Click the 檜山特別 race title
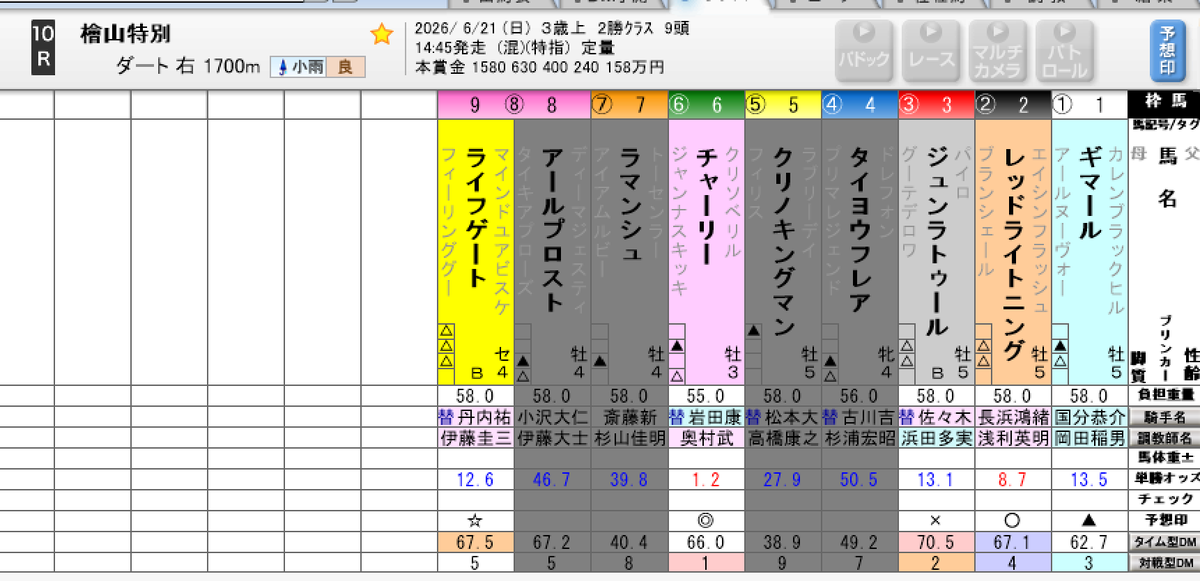Viewport: 1200px width, 581px height. (x=126, y=34)
